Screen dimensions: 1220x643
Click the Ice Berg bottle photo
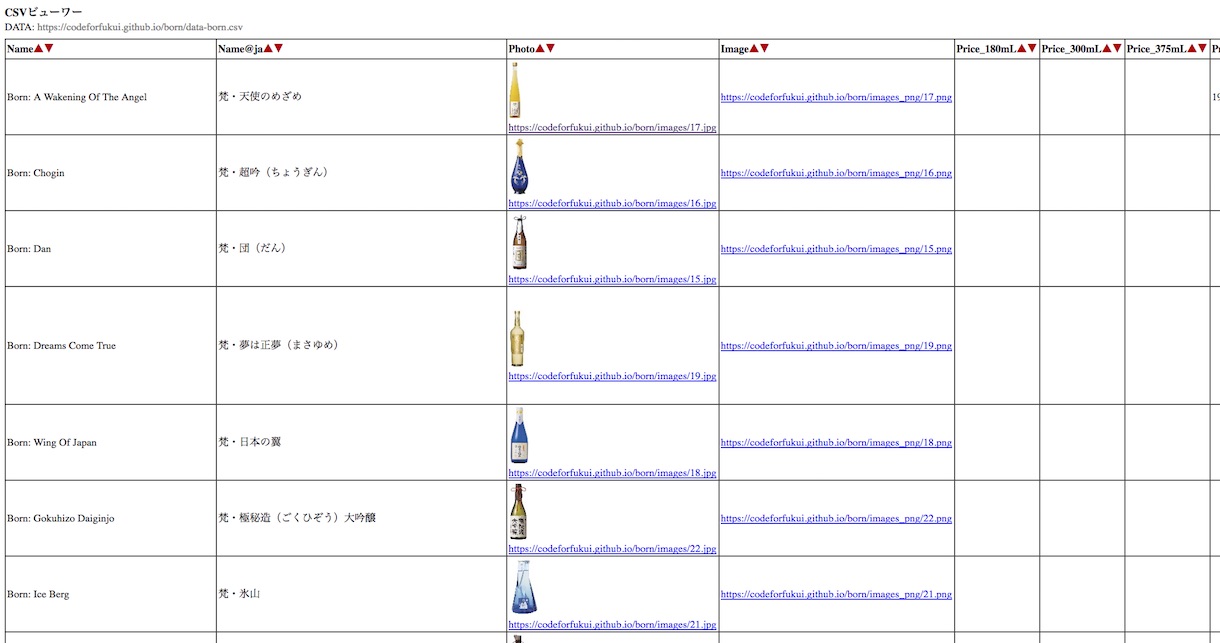tap(523, 587)
